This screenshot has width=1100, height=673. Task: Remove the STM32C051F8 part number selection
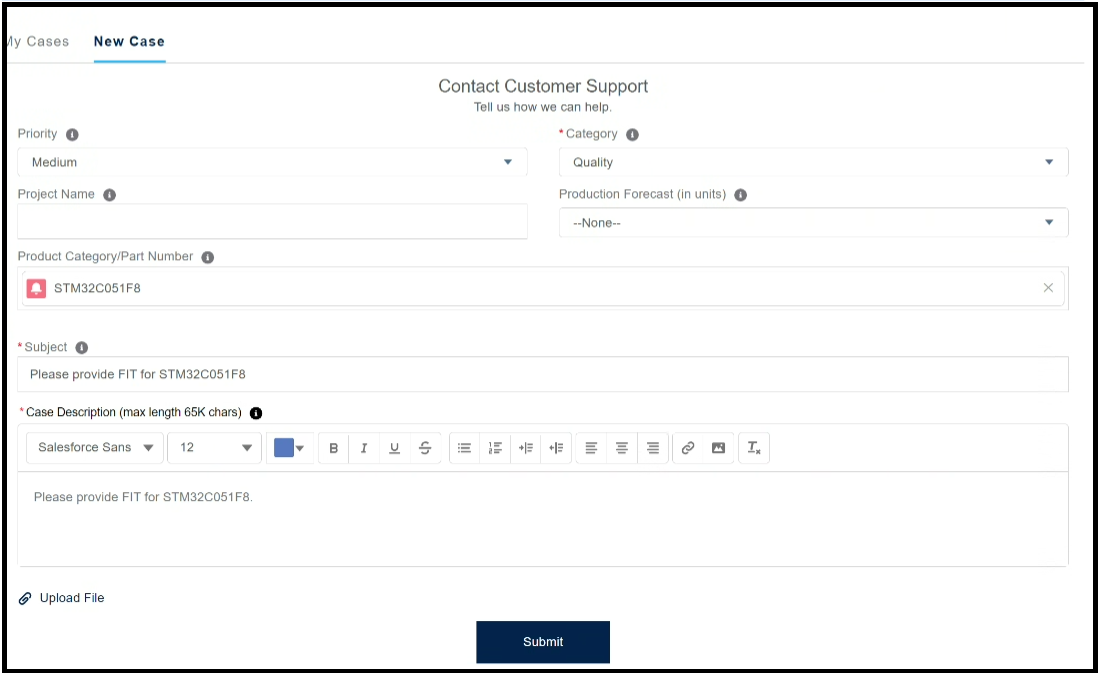[x=1048, y=288]
